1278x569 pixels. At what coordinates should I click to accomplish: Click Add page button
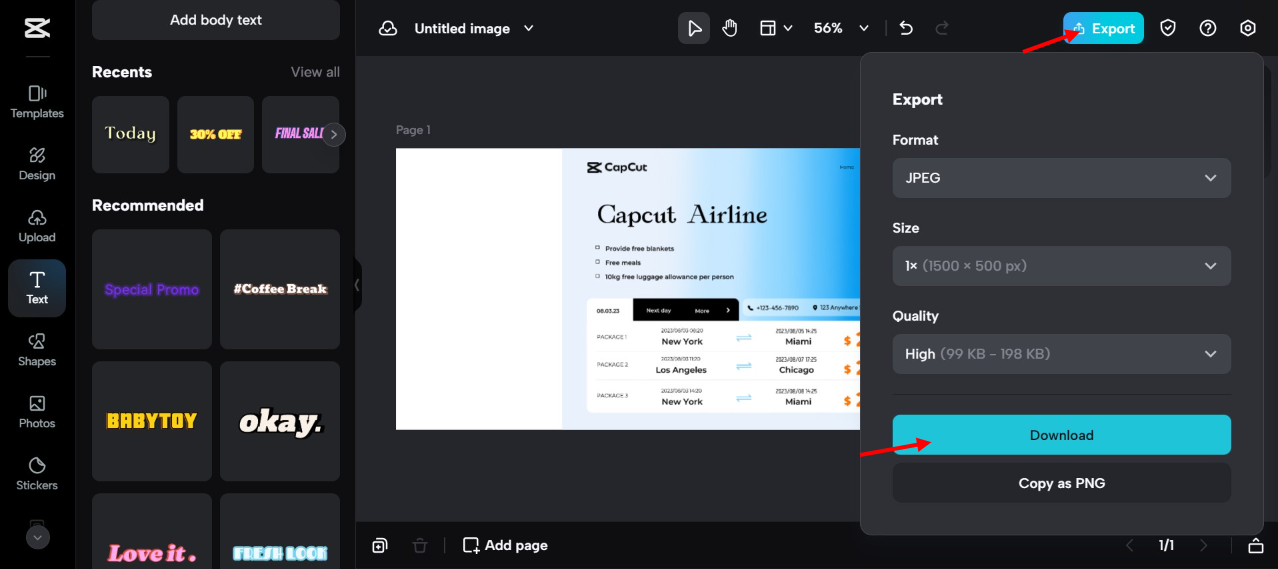[505, 545]
